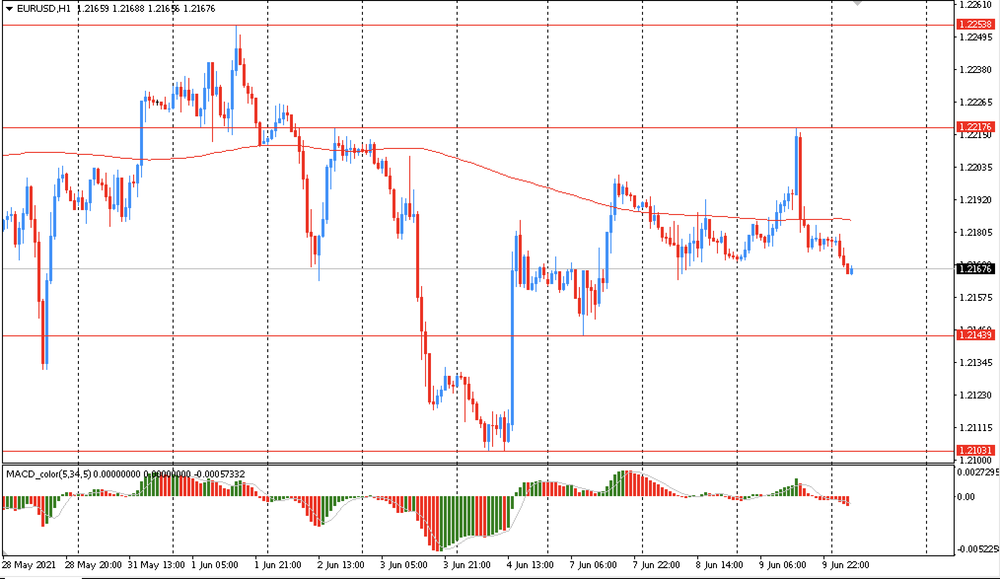Click the MACD axis value 0.0027295
The image size is (1000, 579).
click(978, 473)
